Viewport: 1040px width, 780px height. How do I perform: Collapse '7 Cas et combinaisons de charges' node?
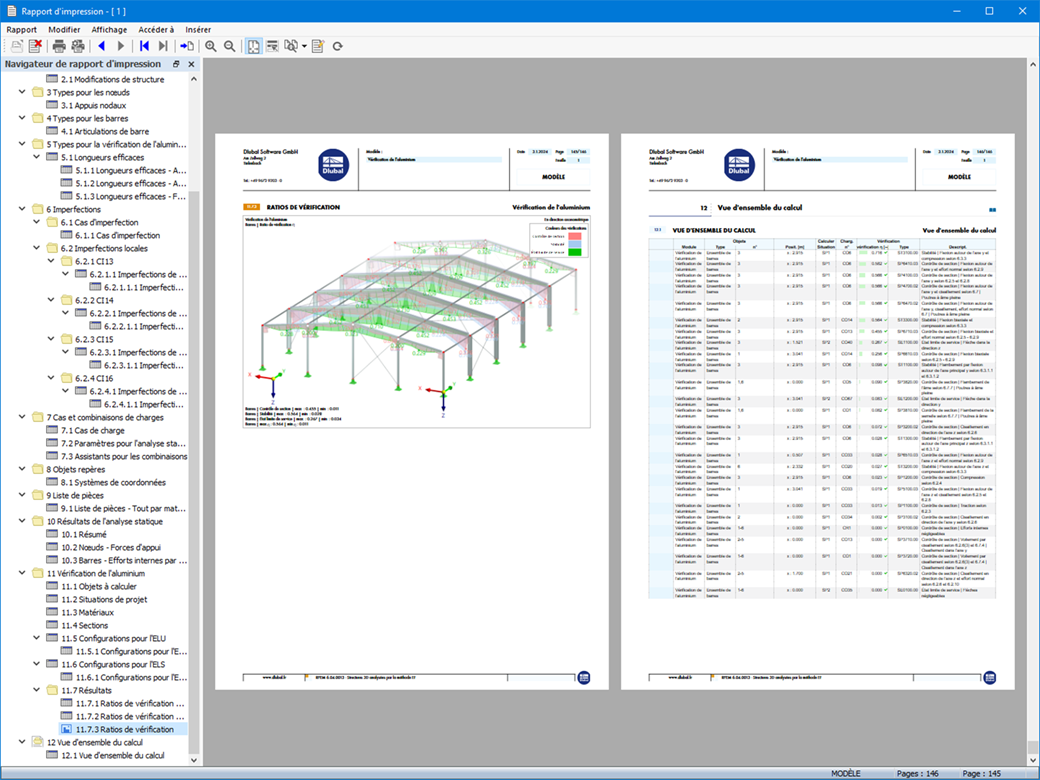click(22, 417)
